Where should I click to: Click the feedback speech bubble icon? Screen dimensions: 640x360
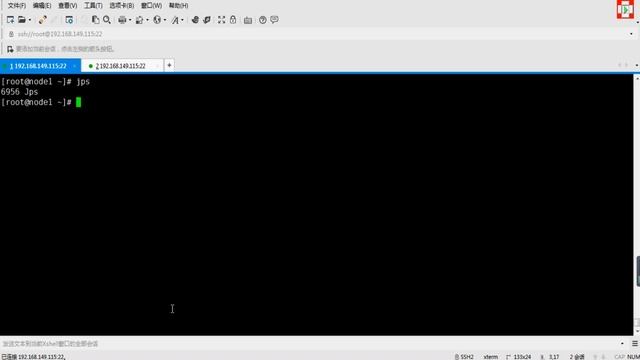coord(274,20)
